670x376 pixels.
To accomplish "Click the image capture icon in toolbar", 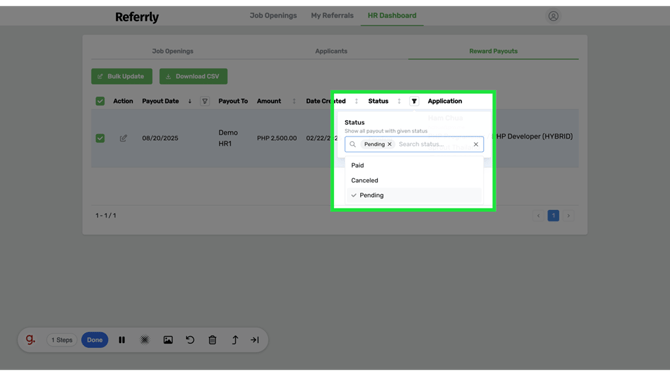I will pos(168,340).
